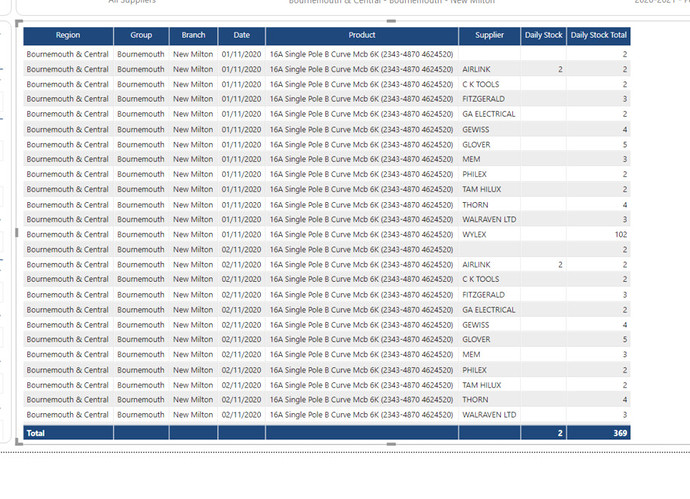Click product cell in 01/11/2020 GEWISS row

point(361,129)
